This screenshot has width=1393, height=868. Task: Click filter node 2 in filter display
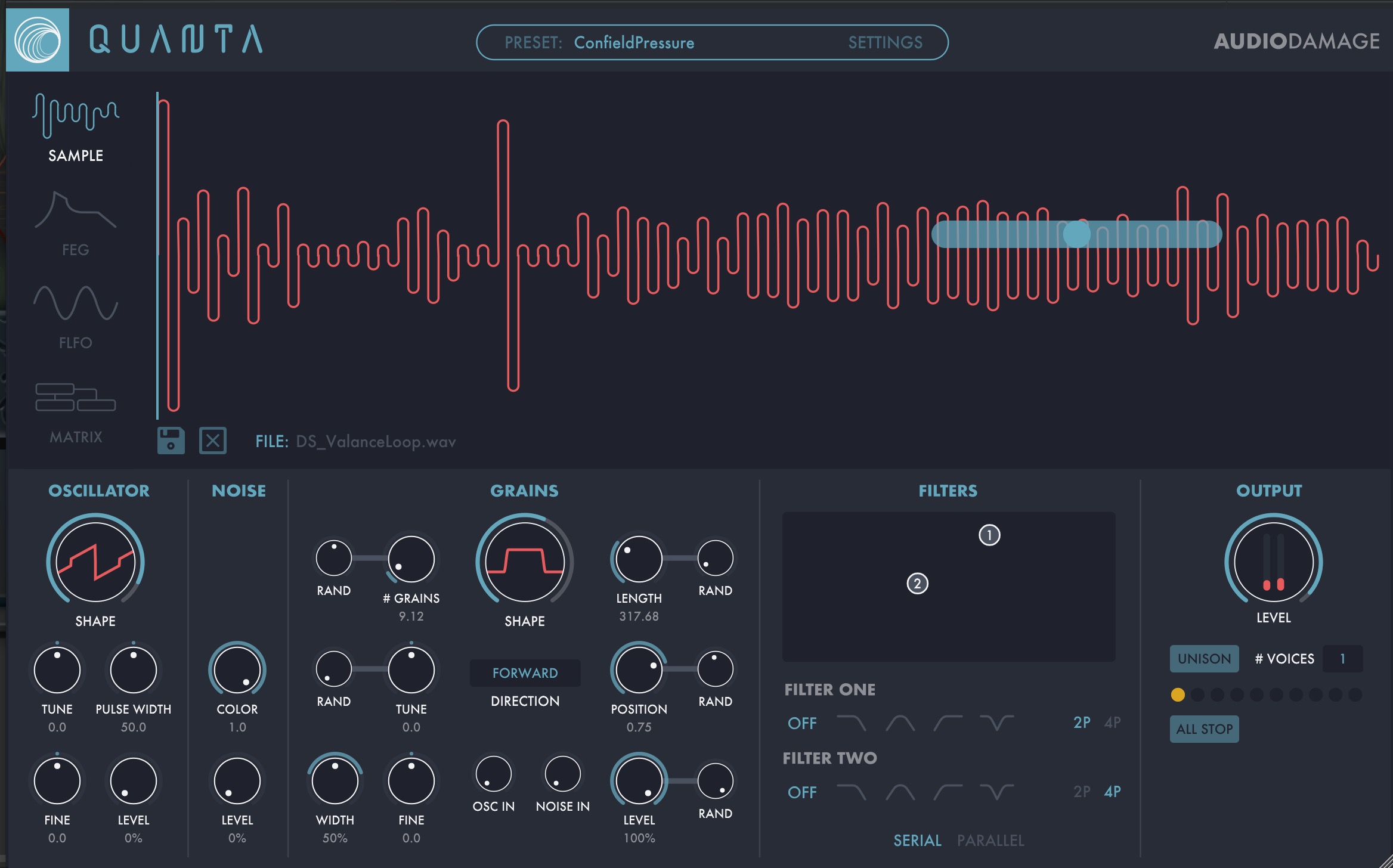(917, 583)
